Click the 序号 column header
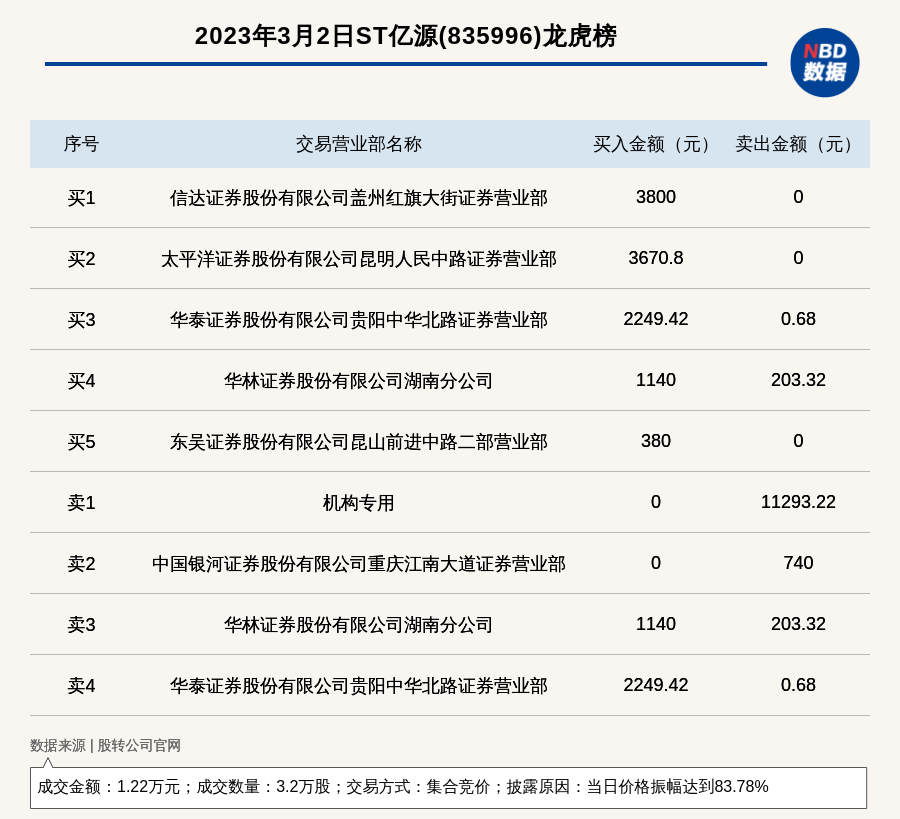 pos(81,144)
